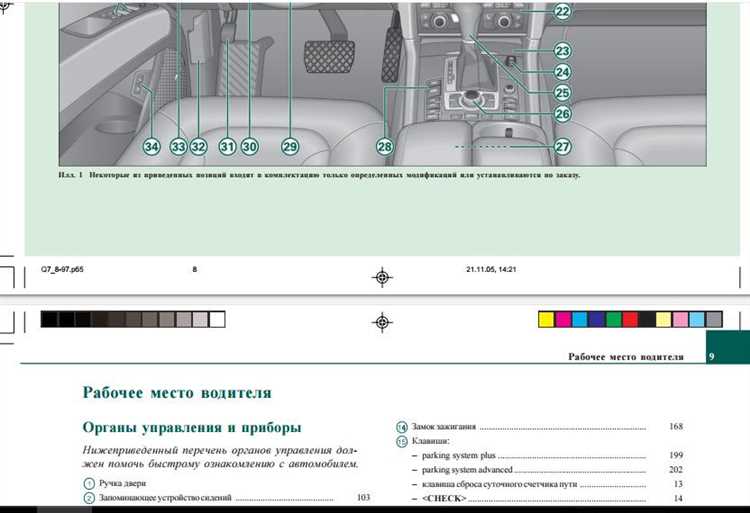Click the circled number 34 callout
The width and height of the screenshot is (750, 513).
pos(151,147)
